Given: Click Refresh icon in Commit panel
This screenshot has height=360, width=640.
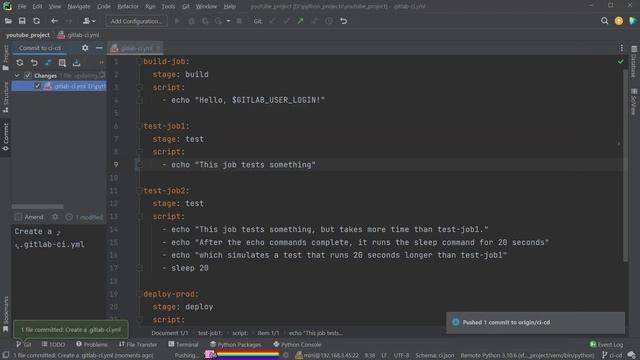Looking at the screenshot, I should [x=20, y=63].
